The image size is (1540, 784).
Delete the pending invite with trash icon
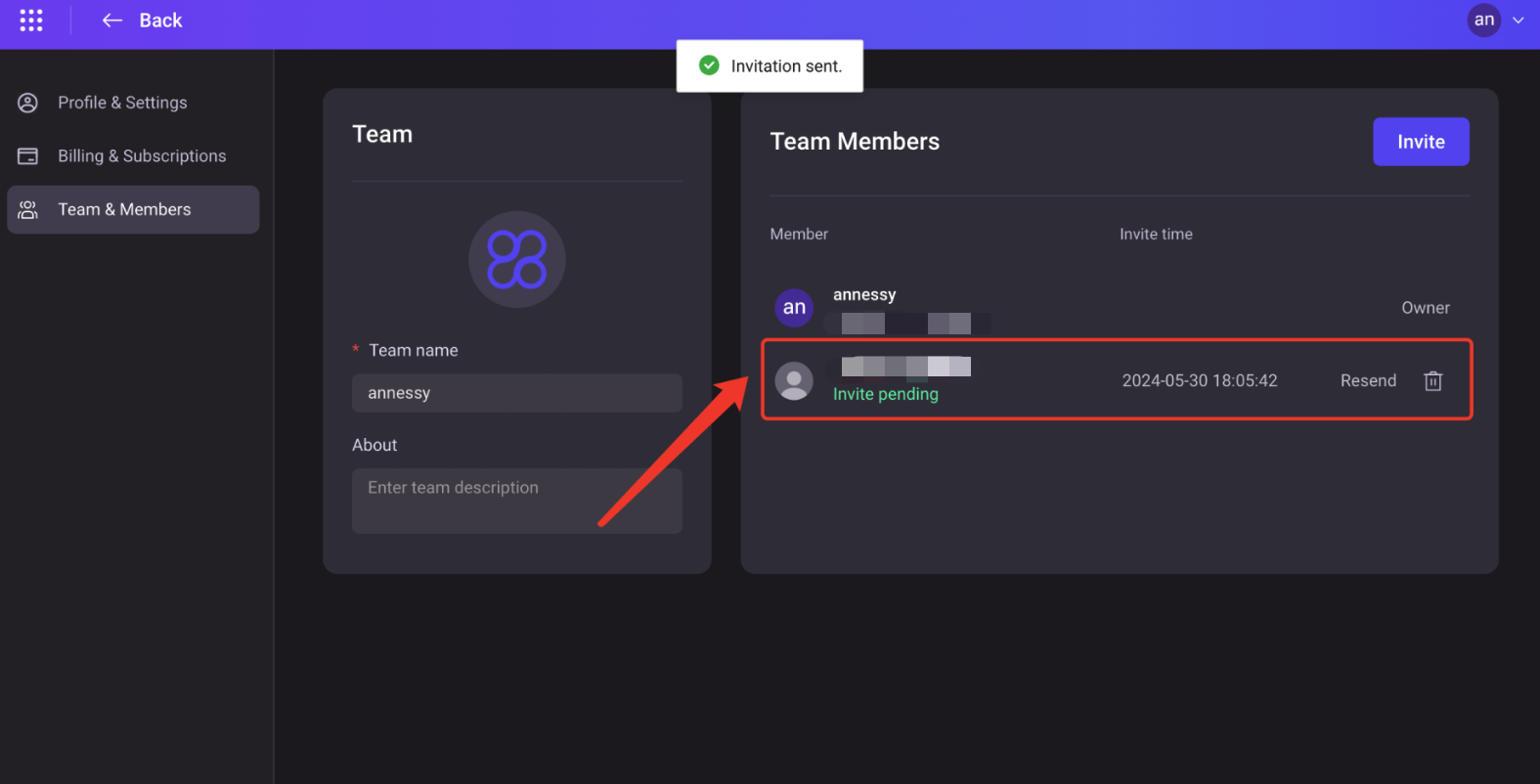(x=1433, y=381)
